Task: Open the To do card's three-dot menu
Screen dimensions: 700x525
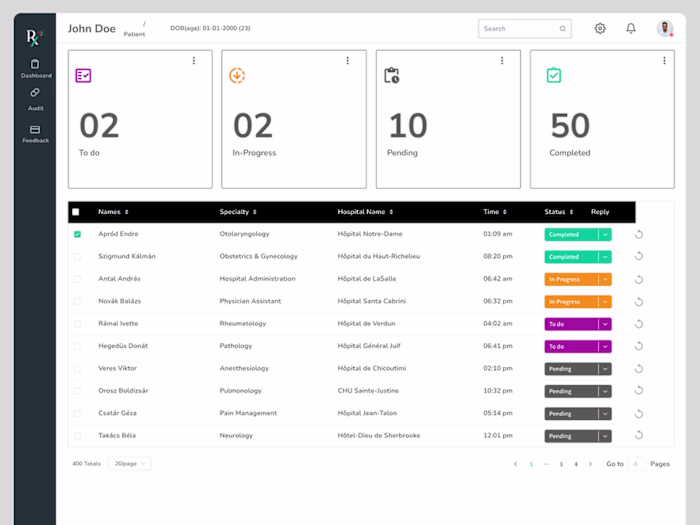Action: [x=194, y=61]
